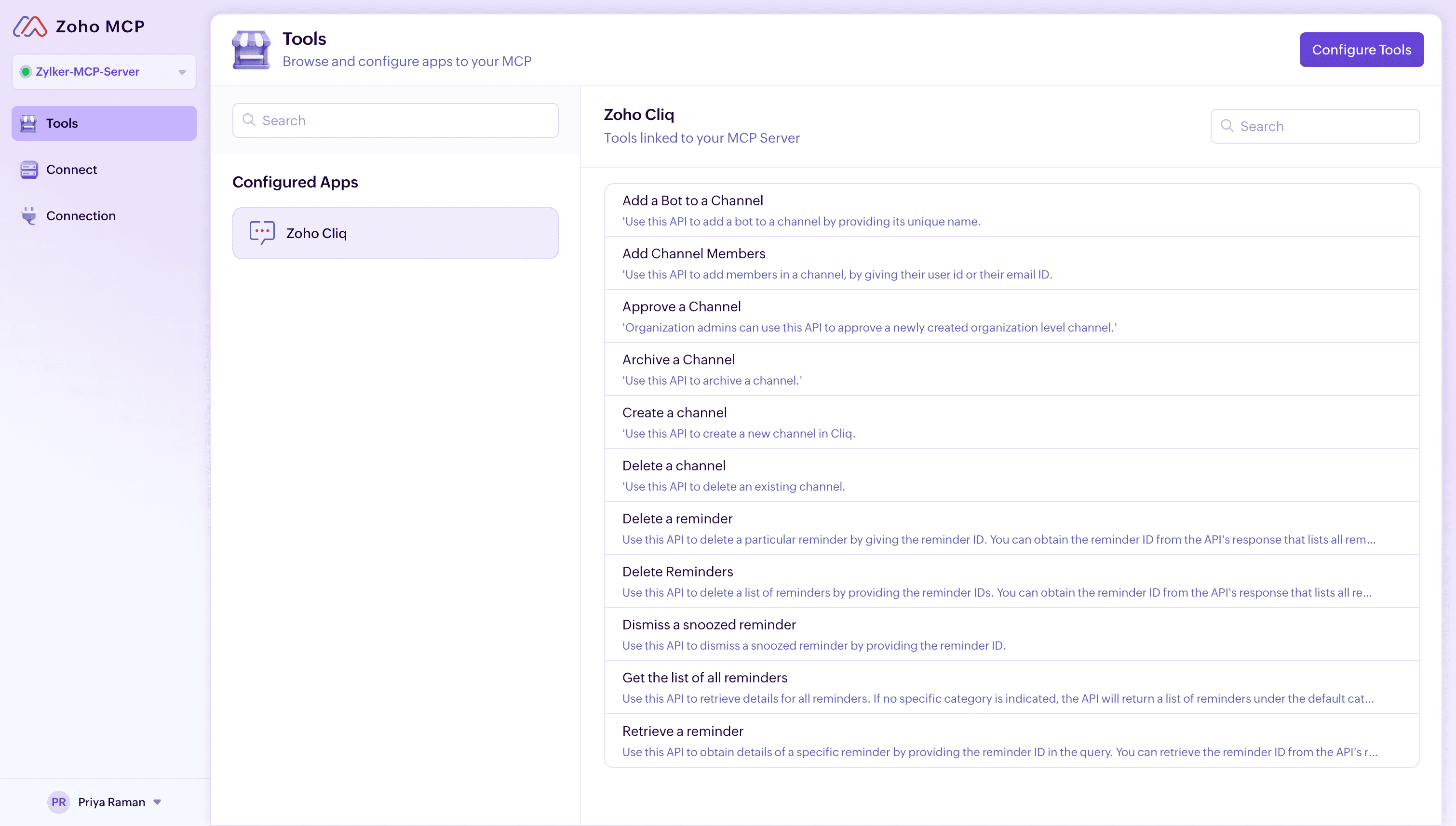Select the Archive a Channel tool
Viewport: 1456px width, 826px height.
[x=678, y=360]
